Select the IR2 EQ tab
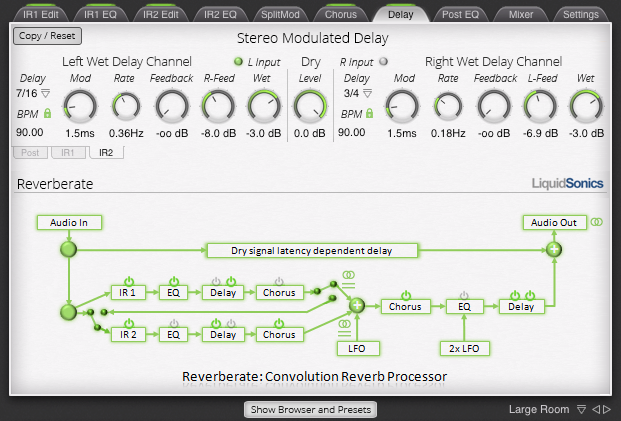The image size is (621, 421). 220,14
